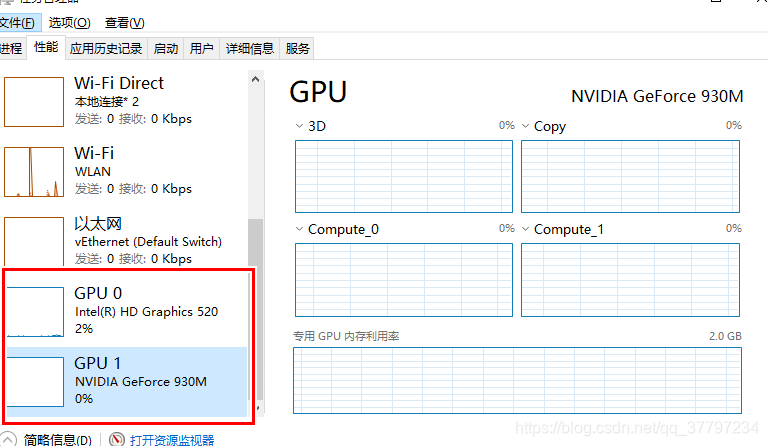Click the large GPU heading

pos(318,92)
